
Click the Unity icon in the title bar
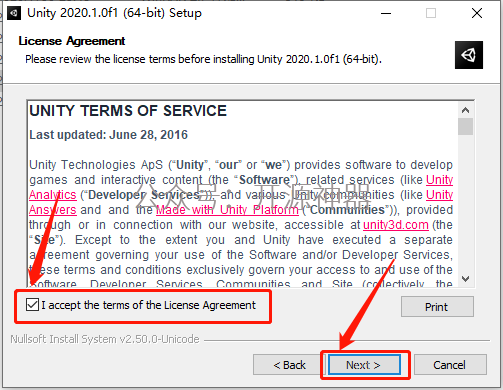click(x=14, y=13)
